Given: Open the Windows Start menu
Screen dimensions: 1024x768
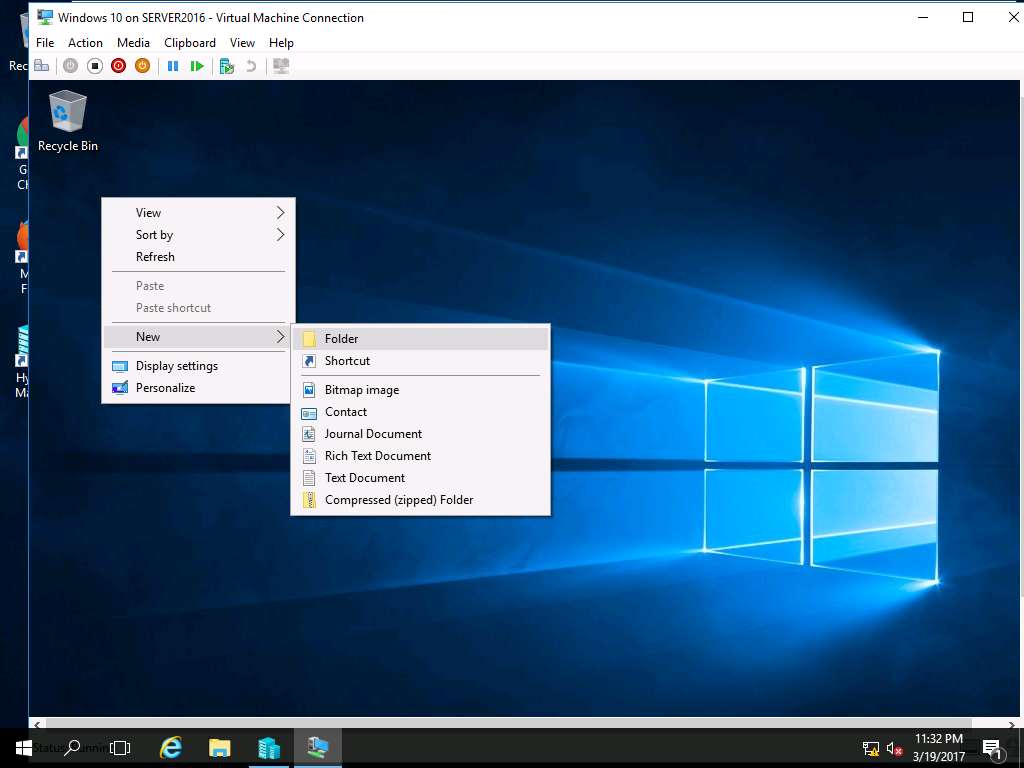Looking at the screenshot, I should coord(24,748).
